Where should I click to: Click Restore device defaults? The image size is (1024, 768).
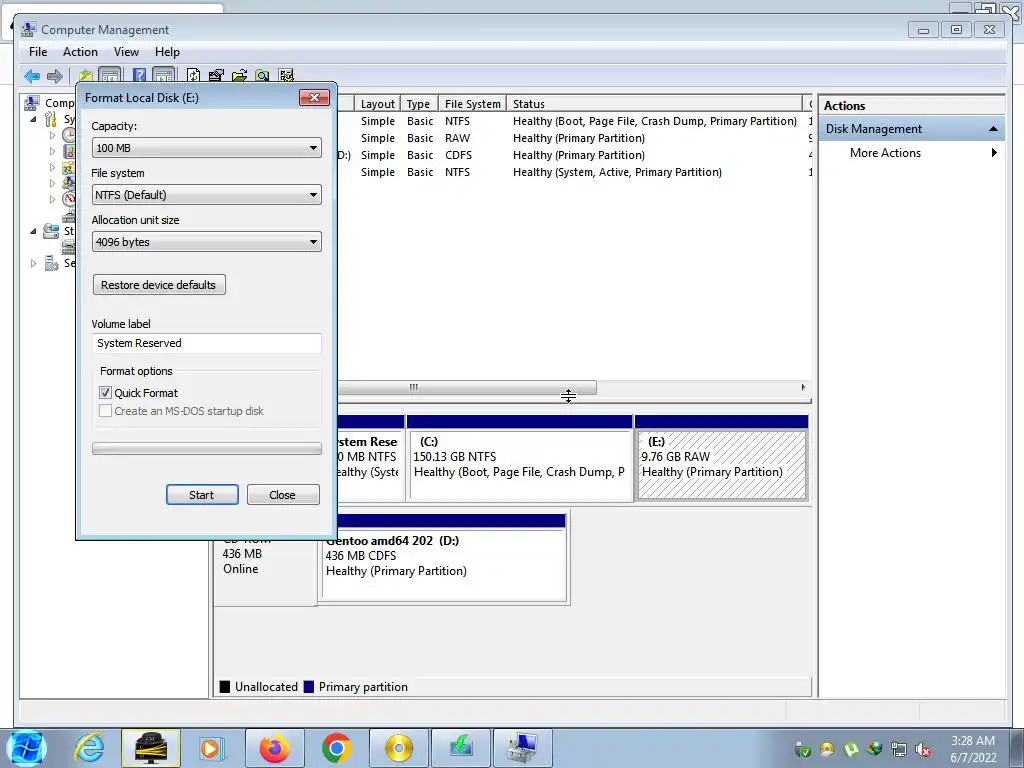[x=159, y=285]
